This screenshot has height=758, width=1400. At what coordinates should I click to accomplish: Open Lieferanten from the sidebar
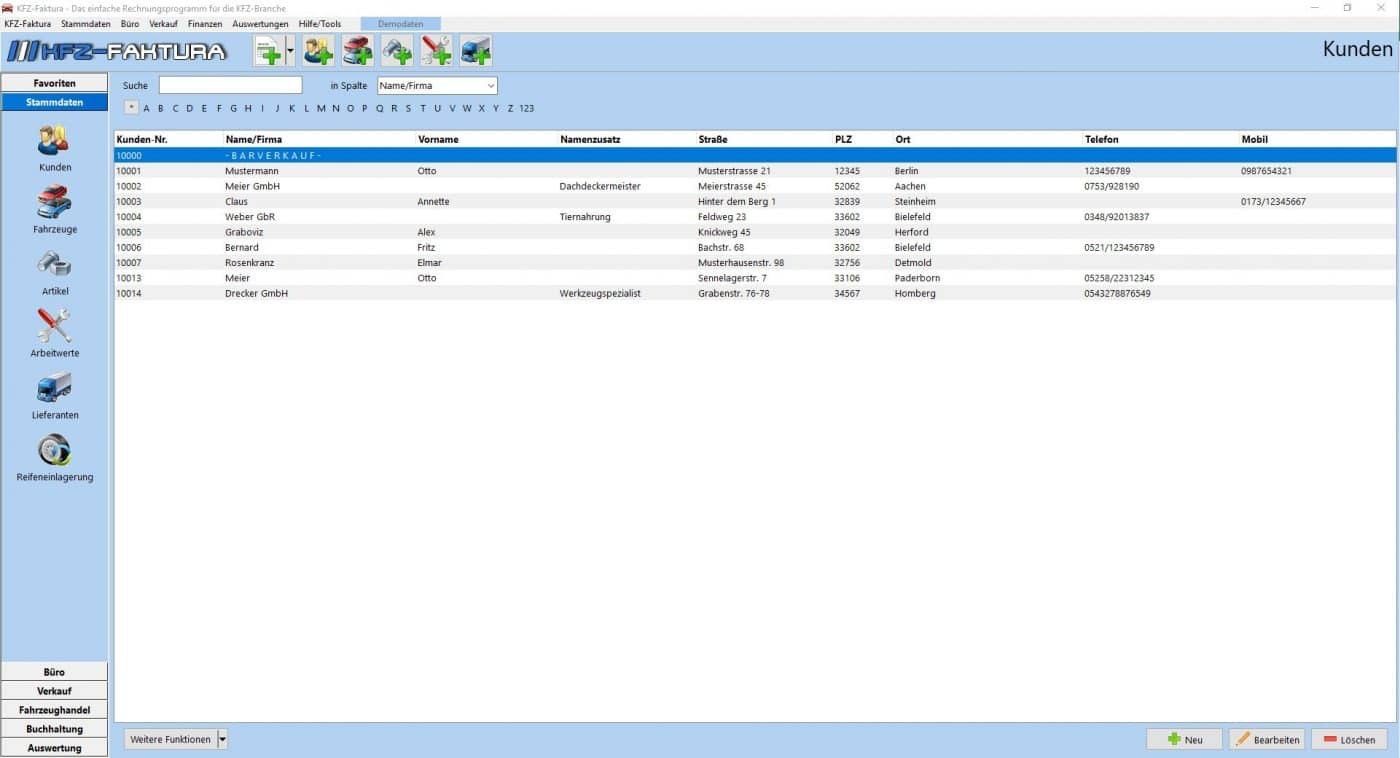[x=54, y=396]
